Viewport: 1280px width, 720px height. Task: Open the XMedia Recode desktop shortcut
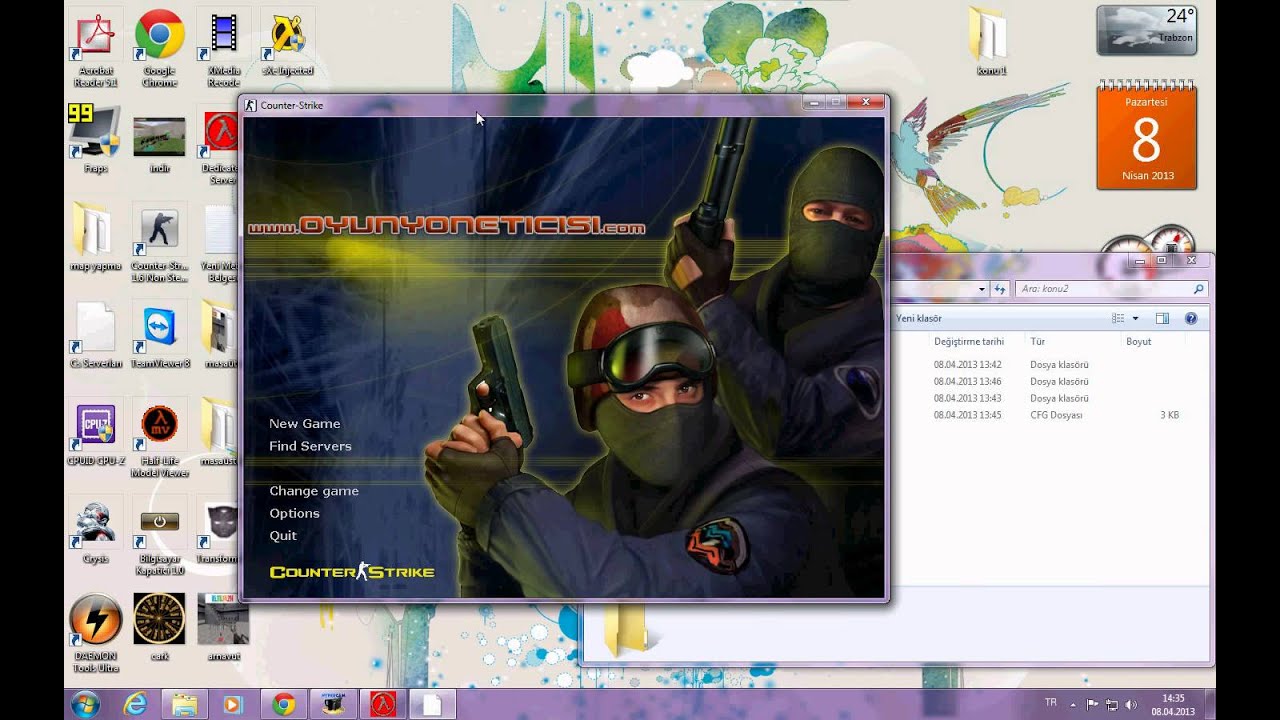(x=224, y=48)
